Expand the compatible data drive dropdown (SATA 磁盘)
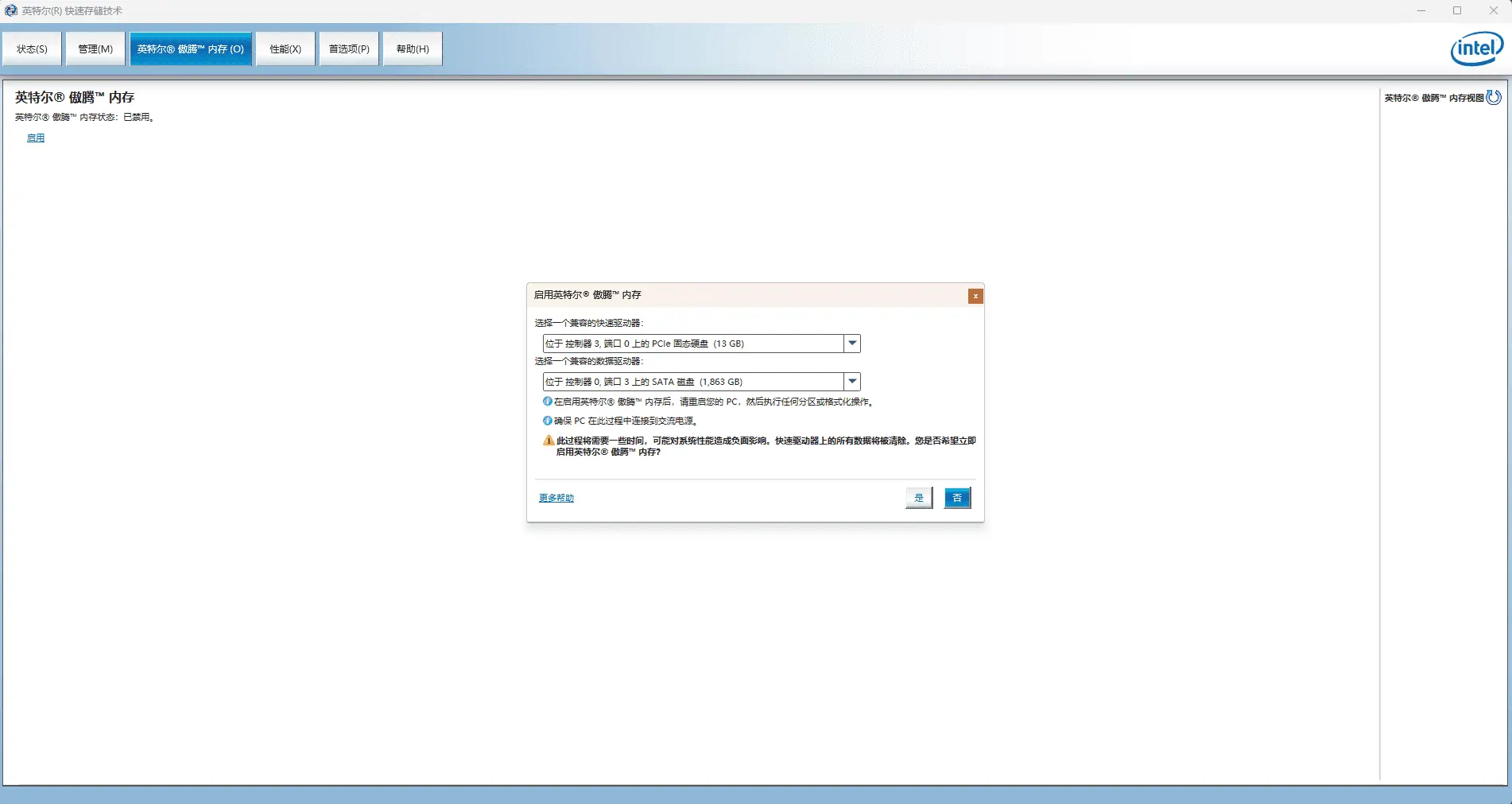The image size is (1512, 804). [852, 382]
